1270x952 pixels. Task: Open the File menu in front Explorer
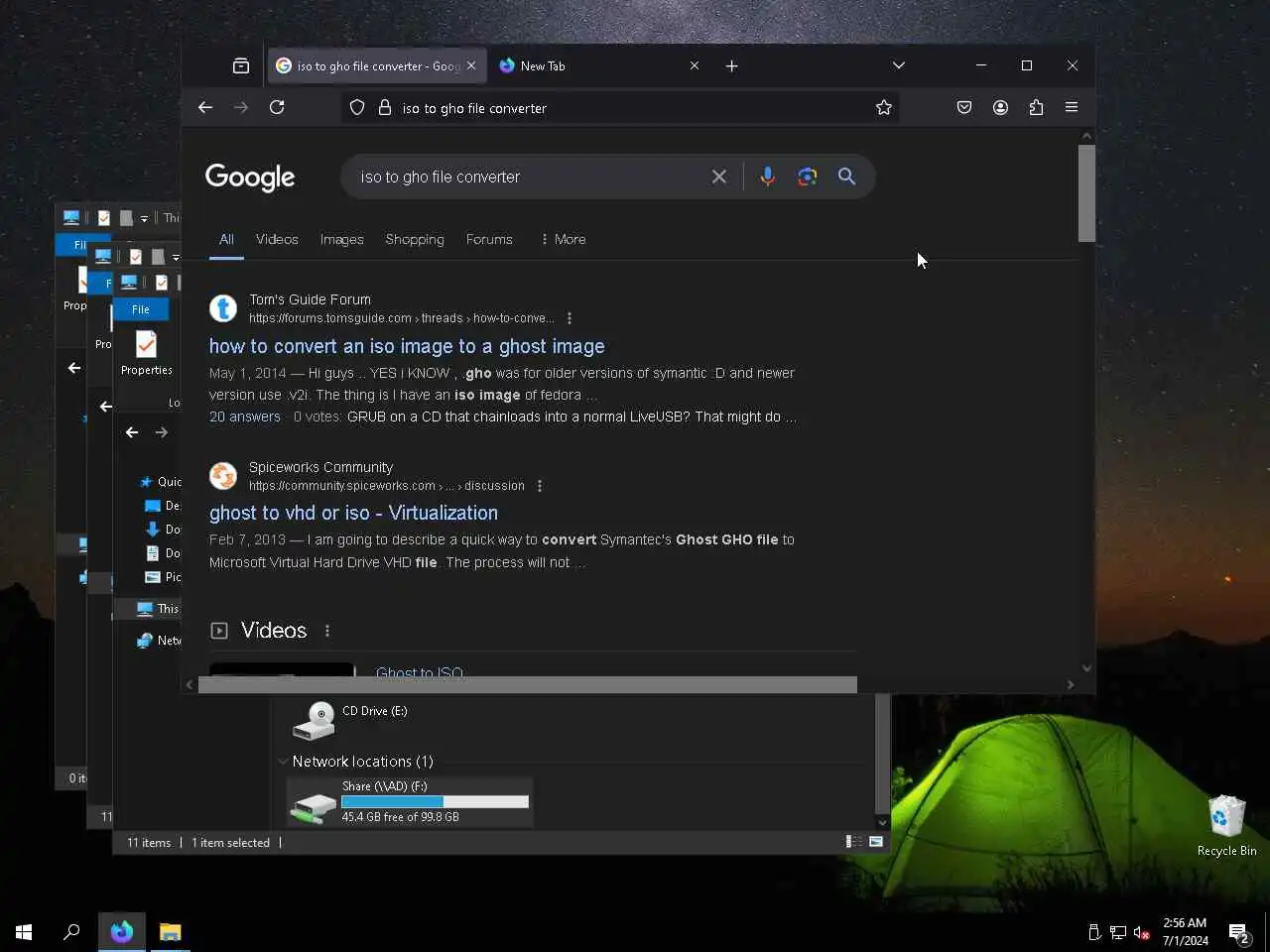(141, 309)
